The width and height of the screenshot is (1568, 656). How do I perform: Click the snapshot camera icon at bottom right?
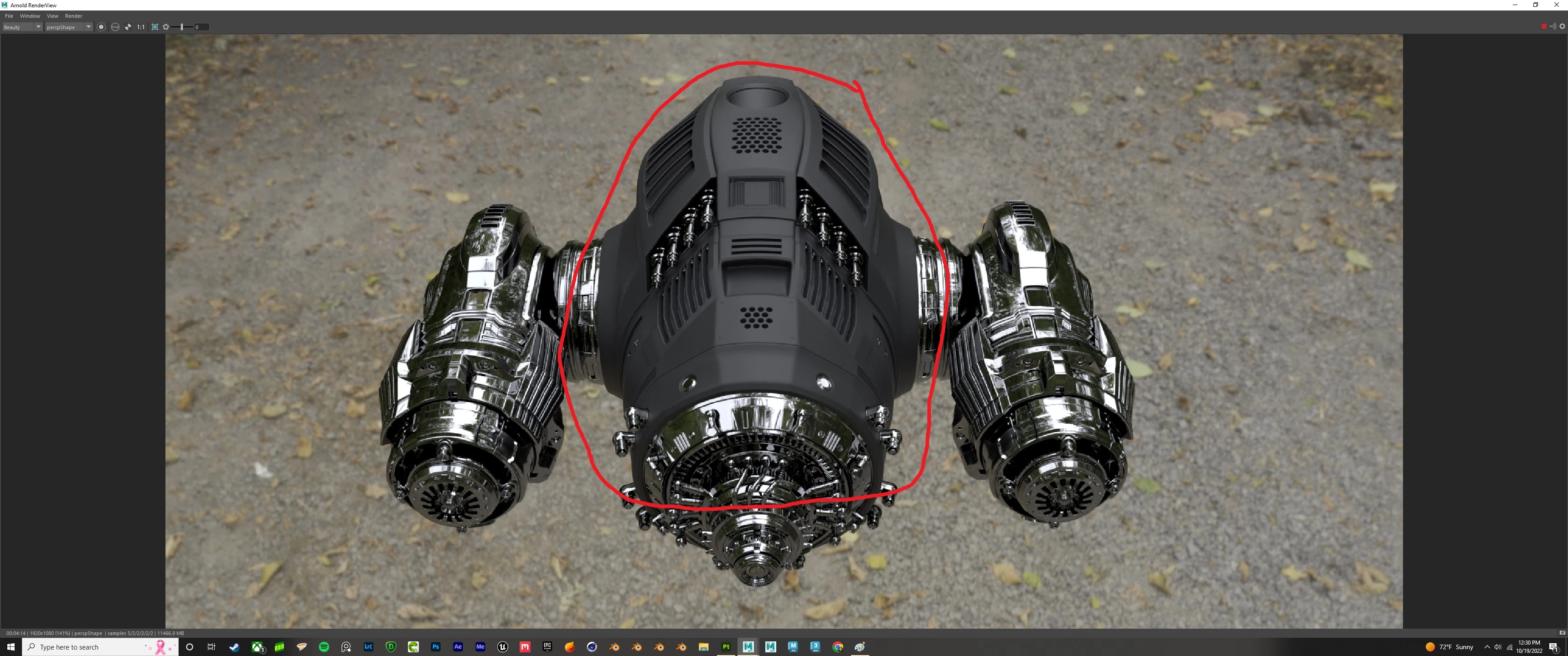point(1562,633)
